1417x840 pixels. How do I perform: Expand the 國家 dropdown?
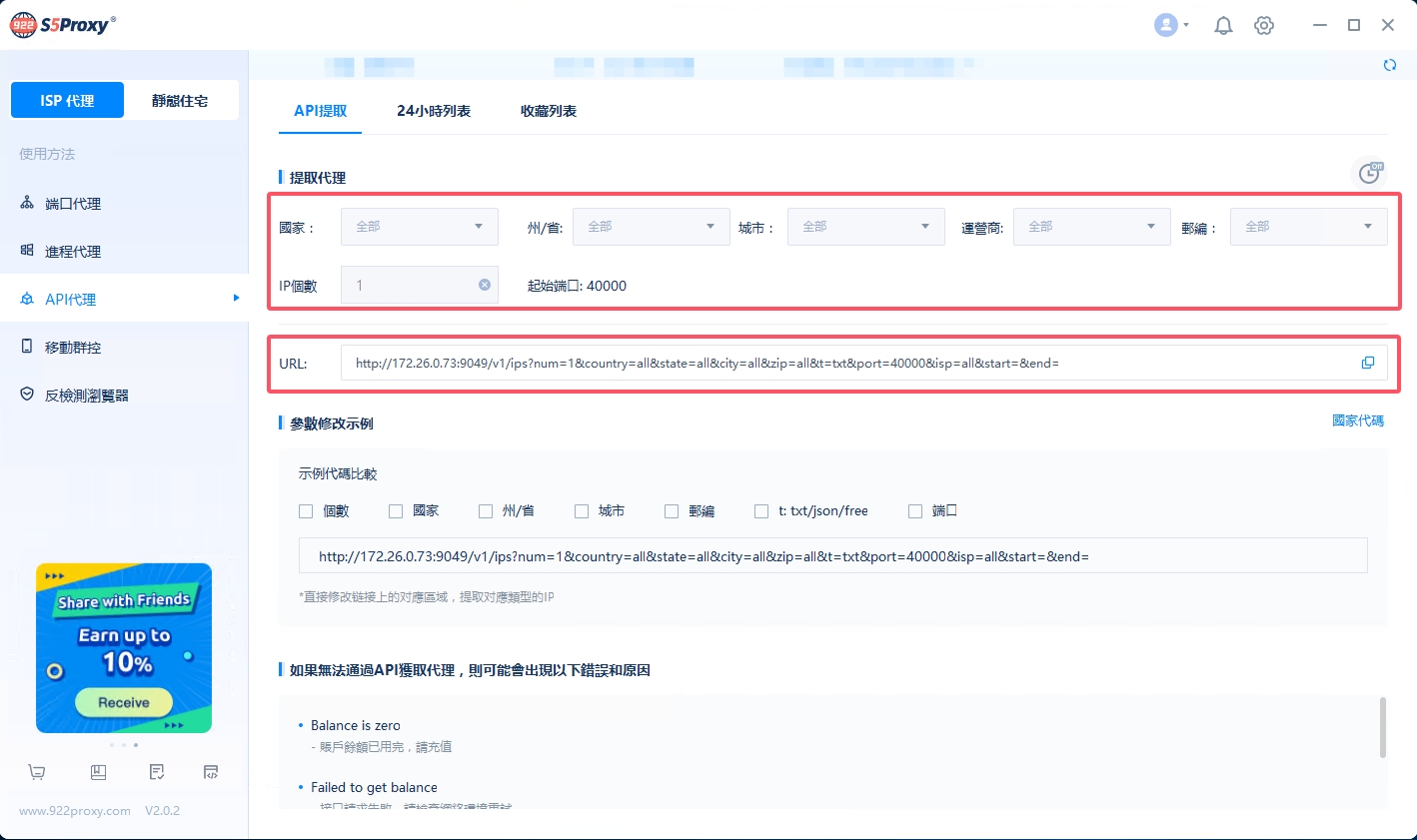[x=420, y=227]
